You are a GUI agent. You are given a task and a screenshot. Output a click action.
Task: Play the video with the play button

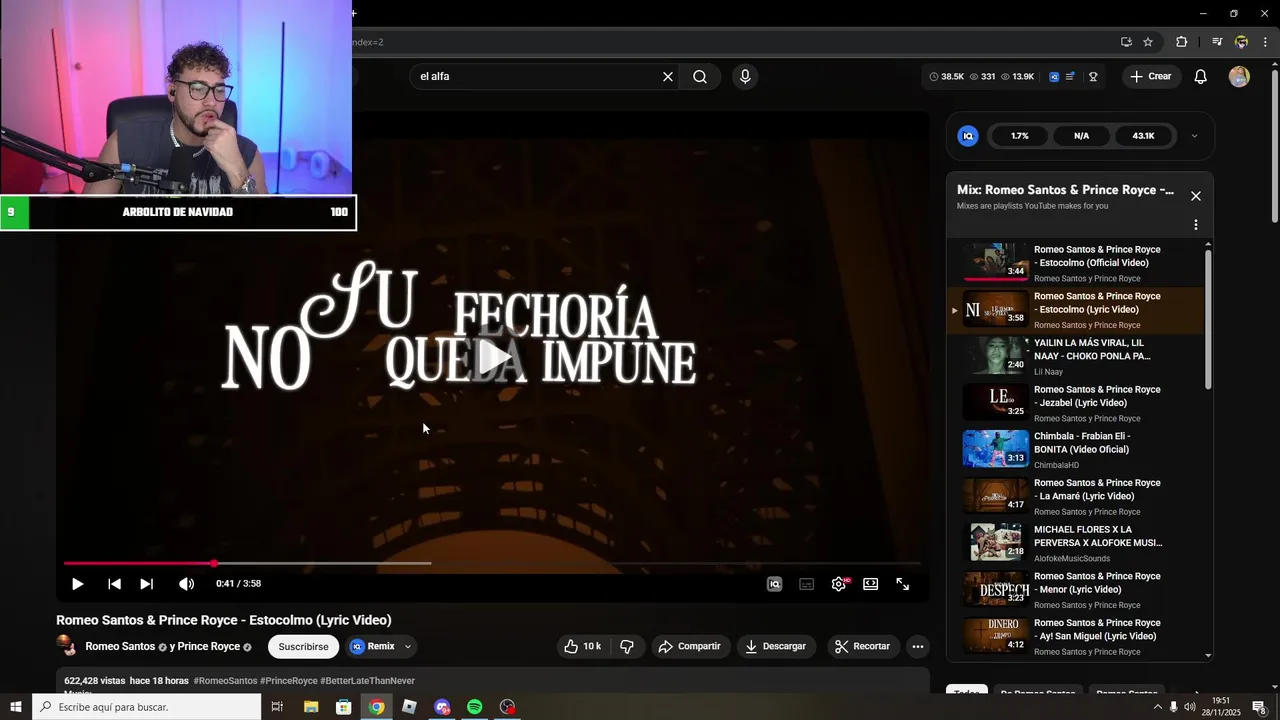click(77, 584)
